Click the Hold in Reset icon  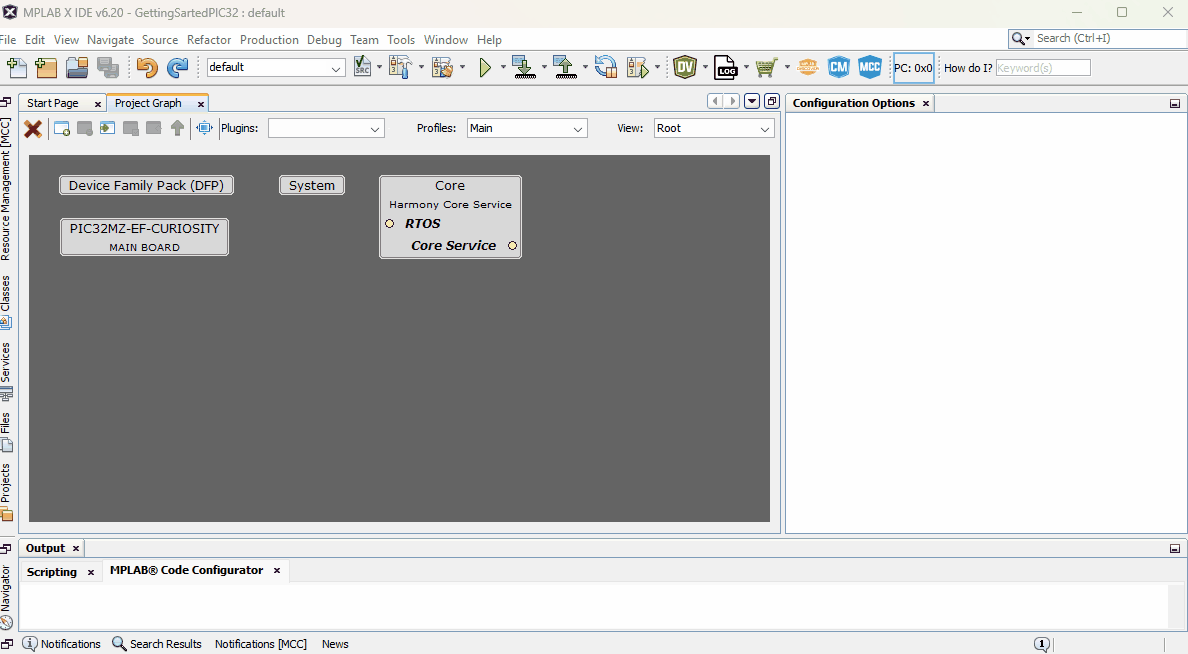[x=605, y=67]
